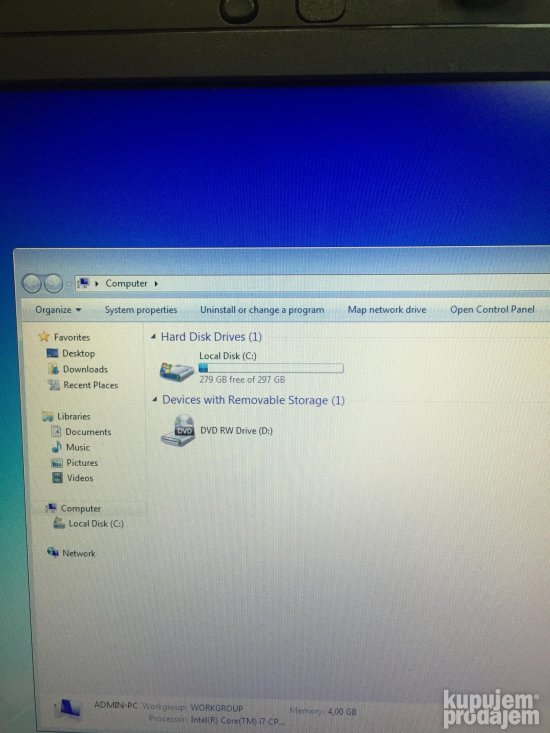Expand the Computer breadcrumb arrow
This screenshot has height=733, width=550.
156,283
